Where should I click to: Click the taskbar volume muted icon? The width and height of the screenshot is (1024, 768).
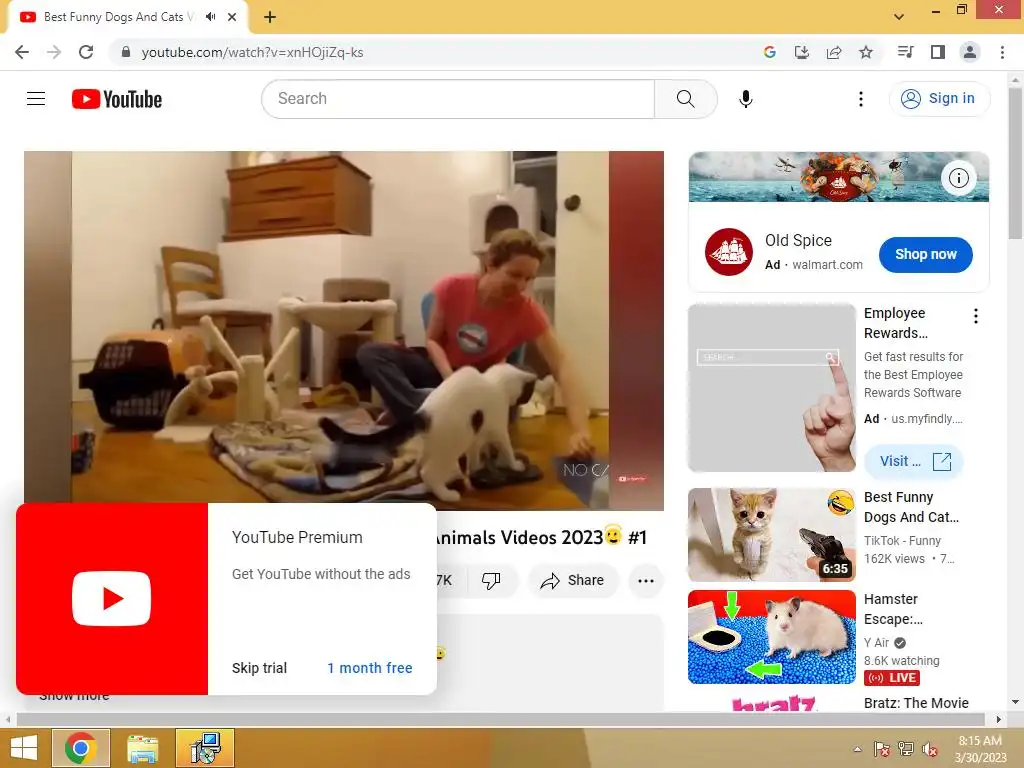point(930,749)
